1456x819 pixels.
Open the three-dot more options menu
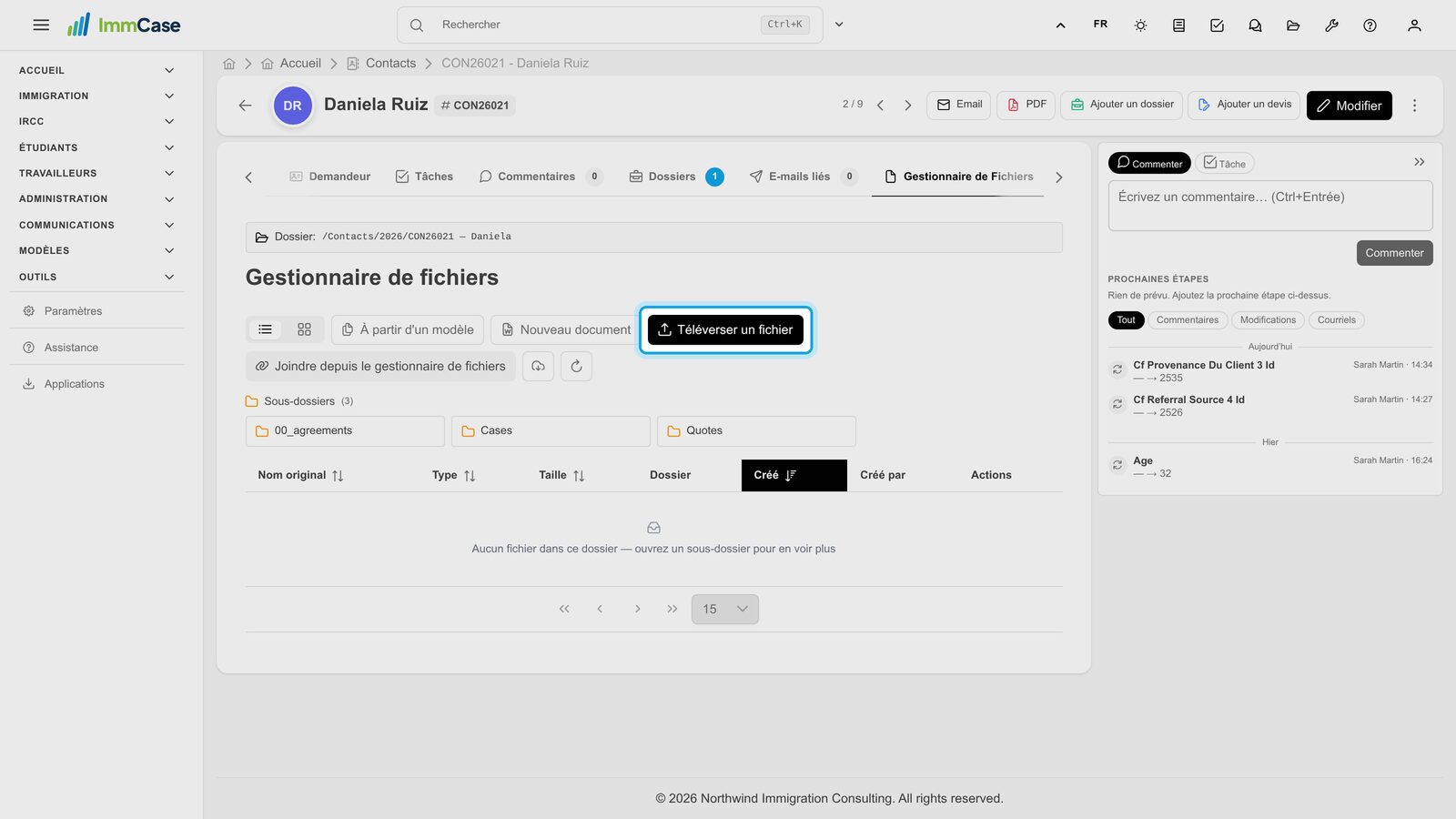(1414, 106)
